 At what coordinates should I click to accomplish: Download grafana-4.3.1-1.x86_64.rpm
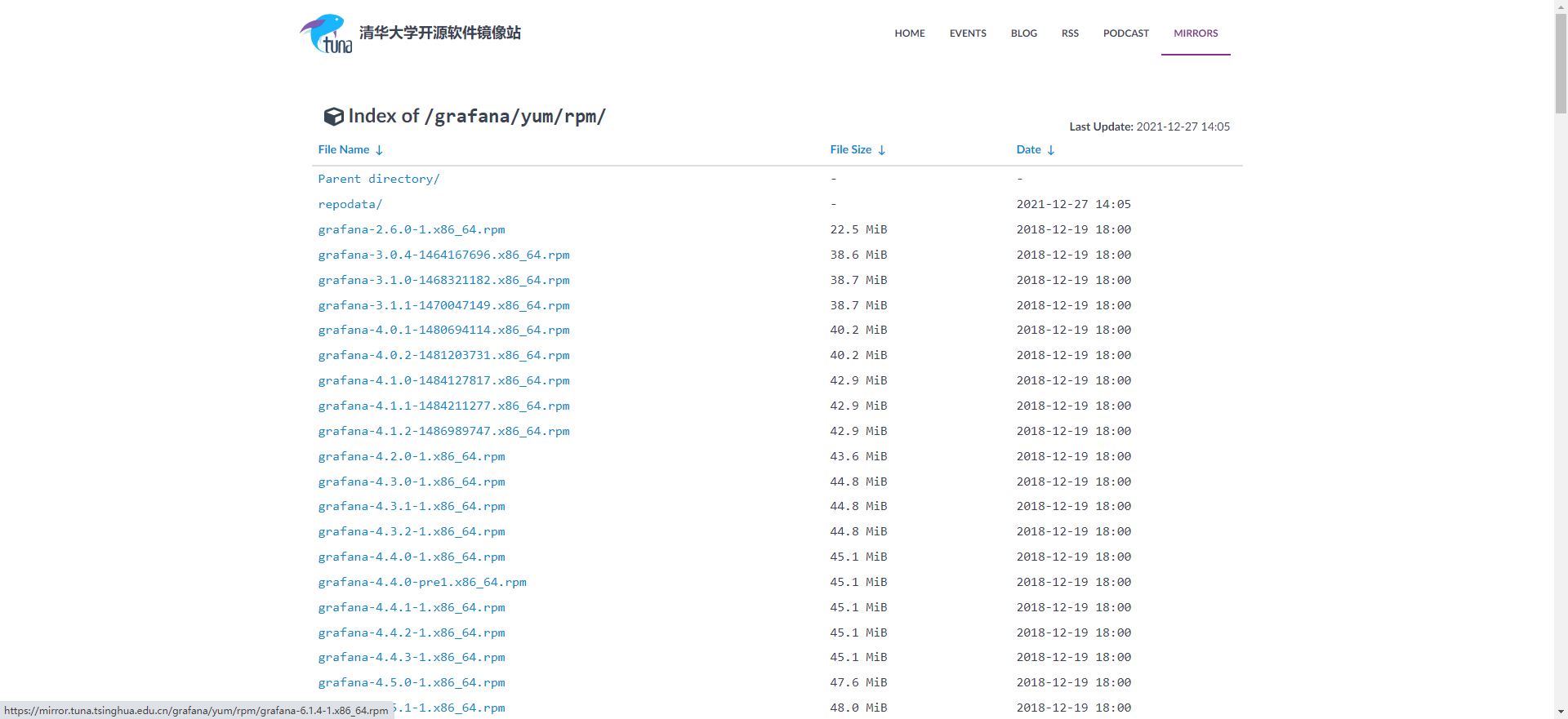click(x=412, y=506)
